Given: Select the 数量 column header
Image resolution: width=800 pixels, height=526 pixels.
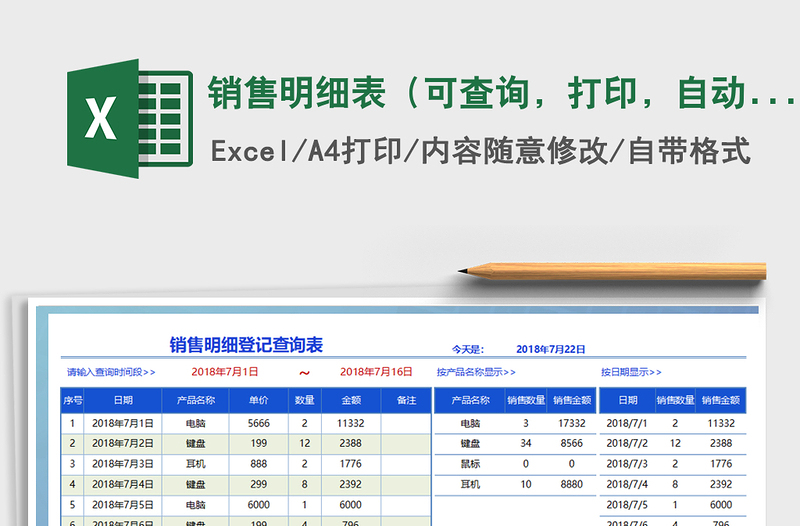Looking at the screenshot, I should [x=305, y=400].
